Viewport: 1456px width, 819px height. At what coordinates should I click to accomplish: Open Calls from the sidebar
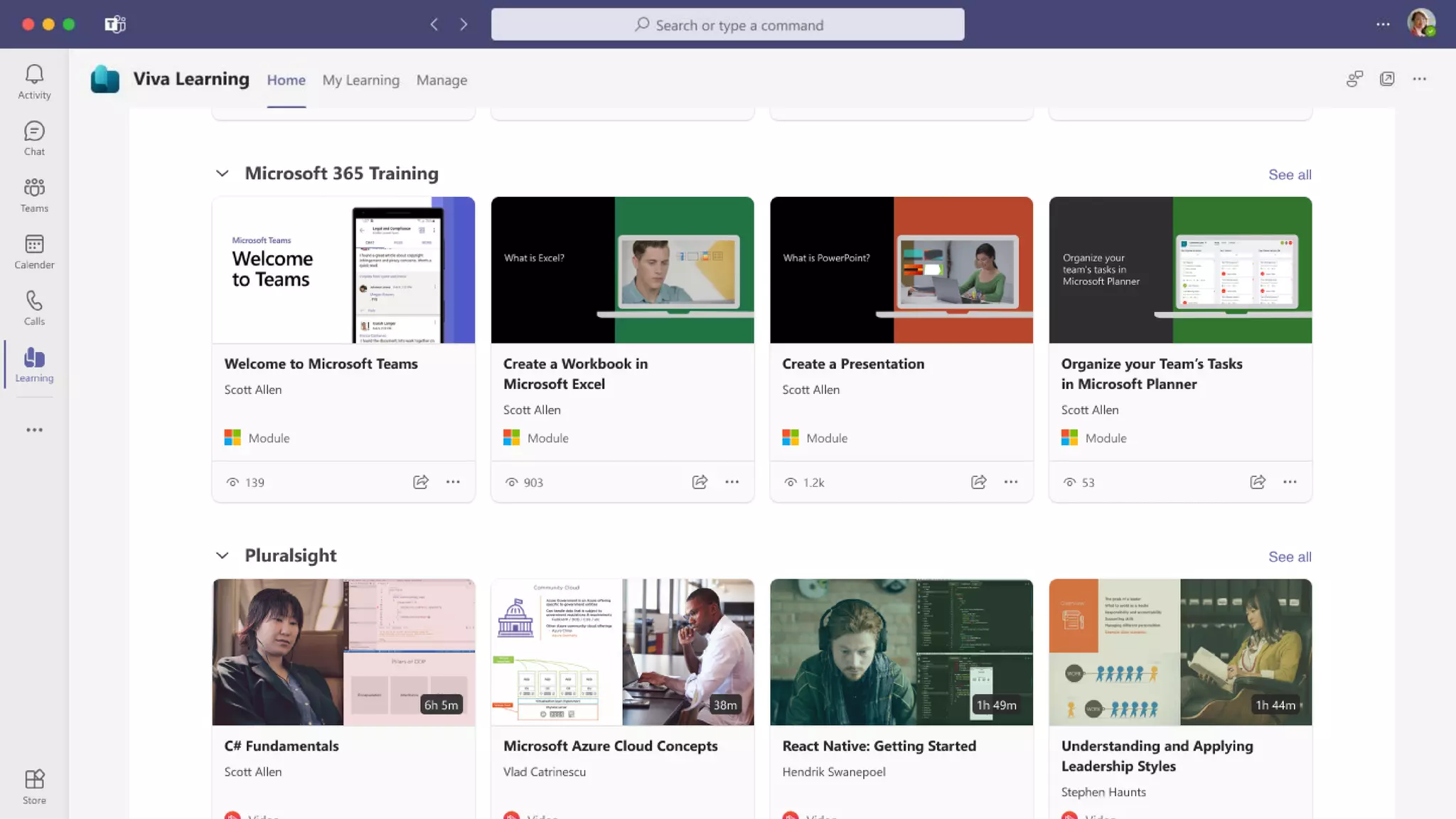[34, 308]
